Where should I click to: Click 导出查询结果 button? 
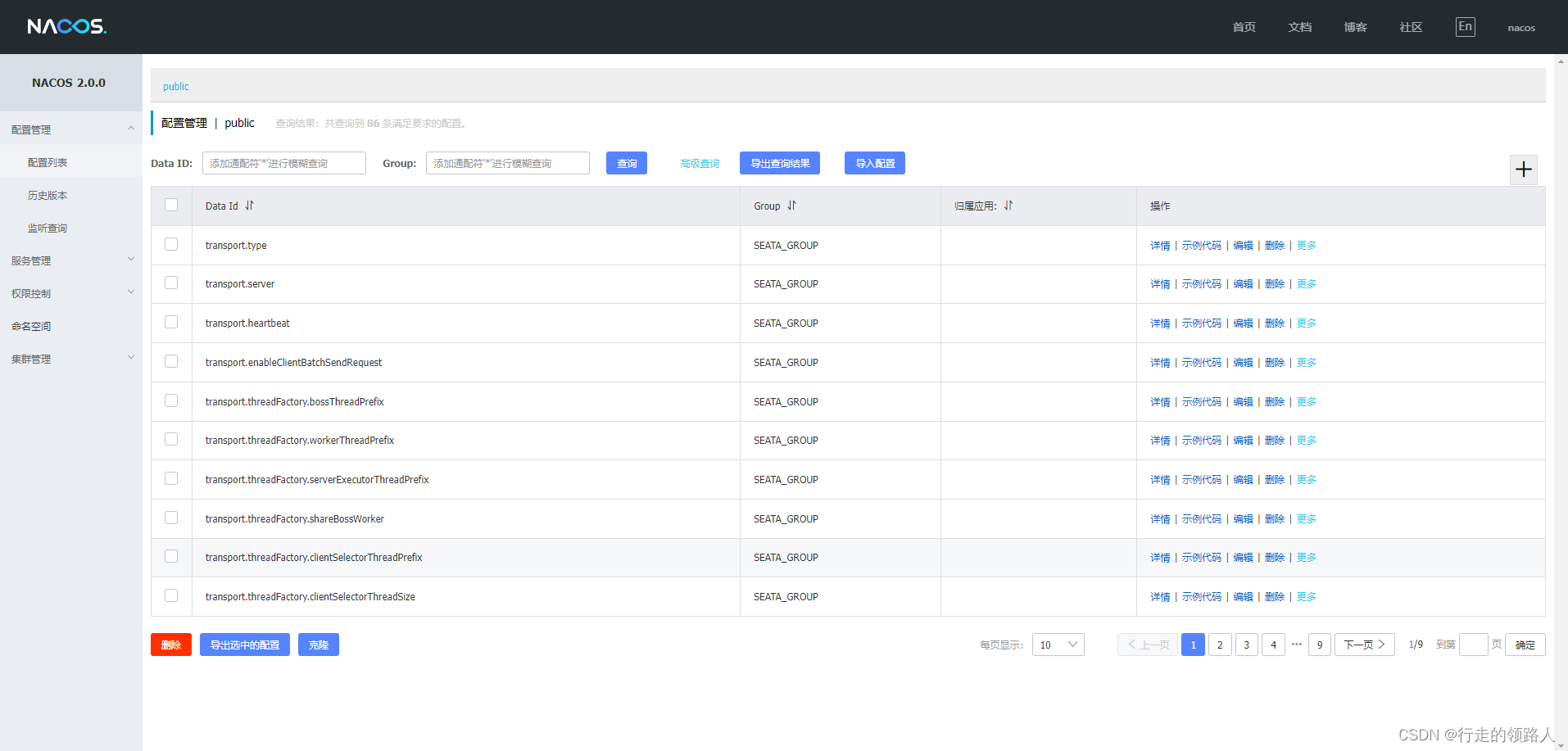[x=780, y=163]
